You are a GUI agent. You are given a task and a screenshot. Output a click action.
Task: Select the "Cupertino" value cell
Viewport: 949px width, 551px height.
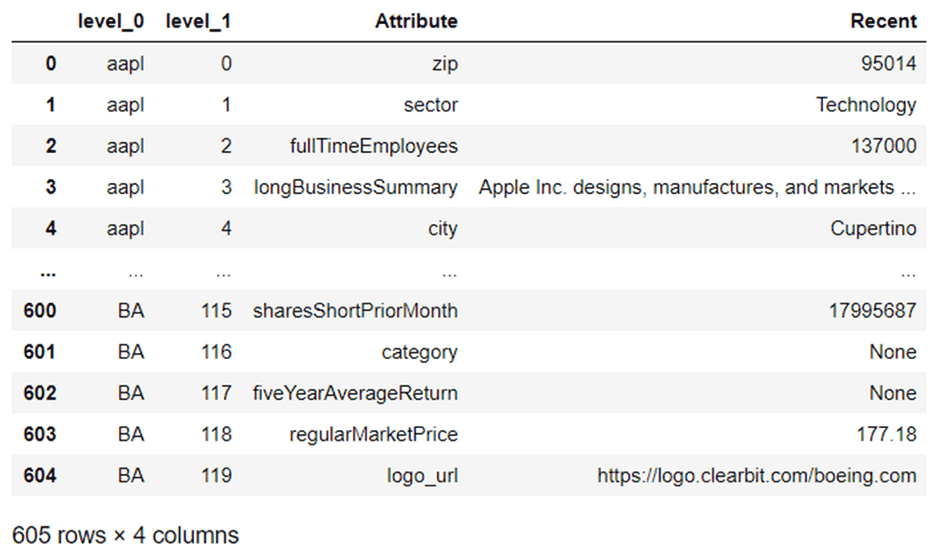pos(873,228)
